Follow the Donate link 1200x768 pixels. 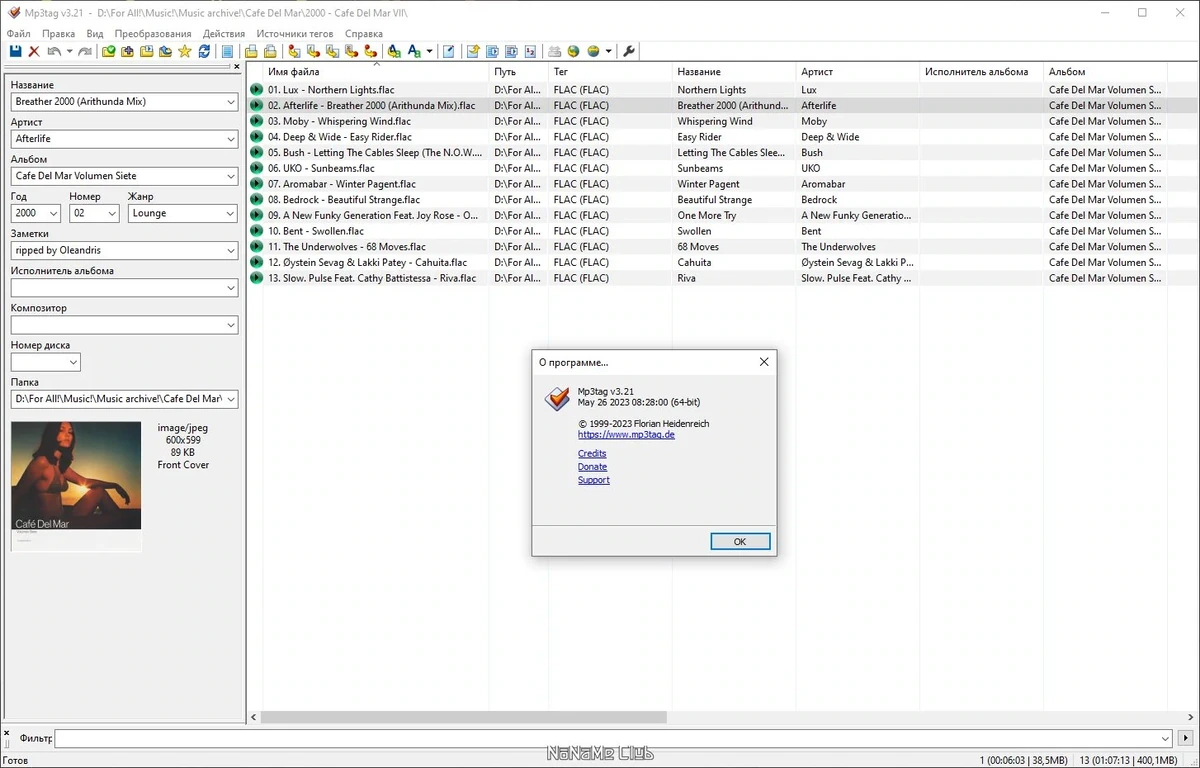tap(592, 467)
